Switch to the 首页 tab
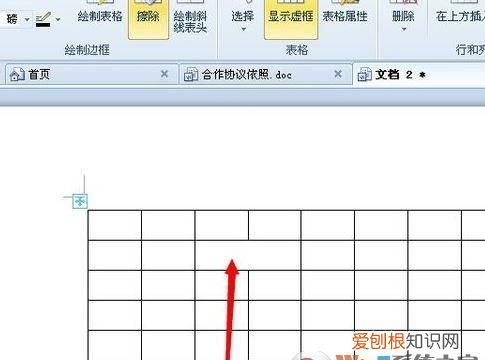Viewport: 485px width, 360px height. pos(92,74)
